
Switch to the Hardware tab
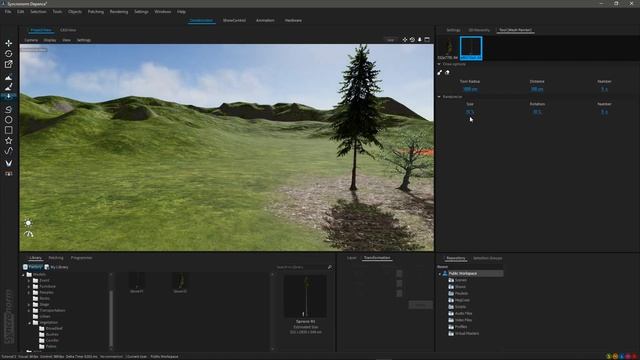tap(293, 20)
